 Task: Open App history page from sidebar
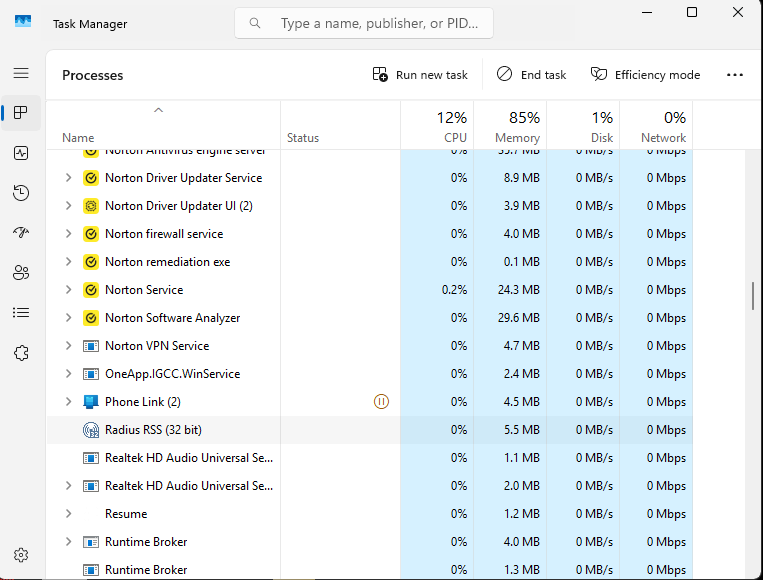pyautogui.click(x=21, y=193)
